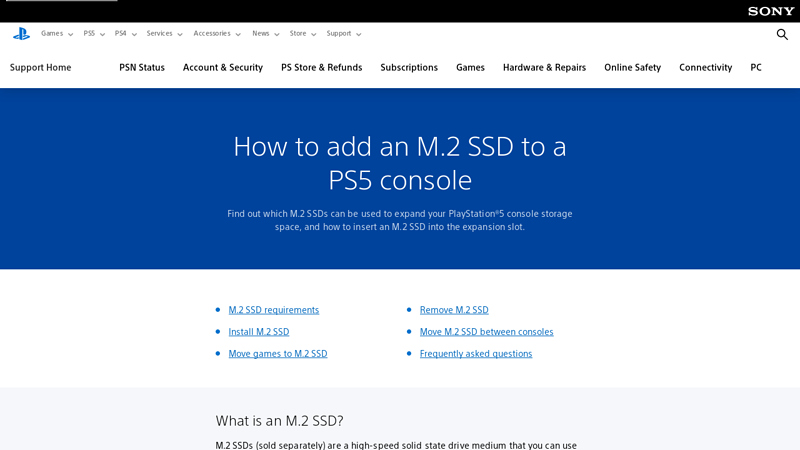Select Games in support navigation
800x450 pixels.
470,67
